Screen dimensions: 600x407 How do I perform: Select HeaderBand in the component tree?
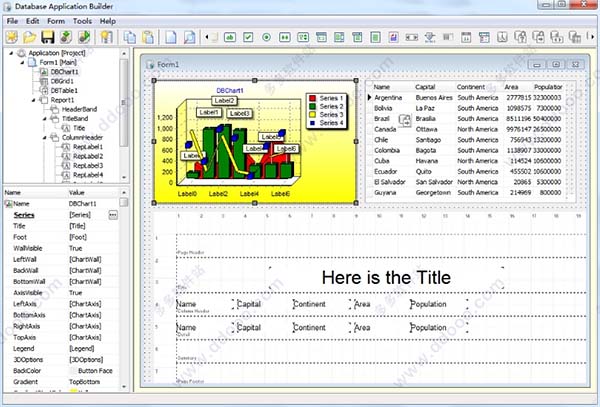[79, 109]
